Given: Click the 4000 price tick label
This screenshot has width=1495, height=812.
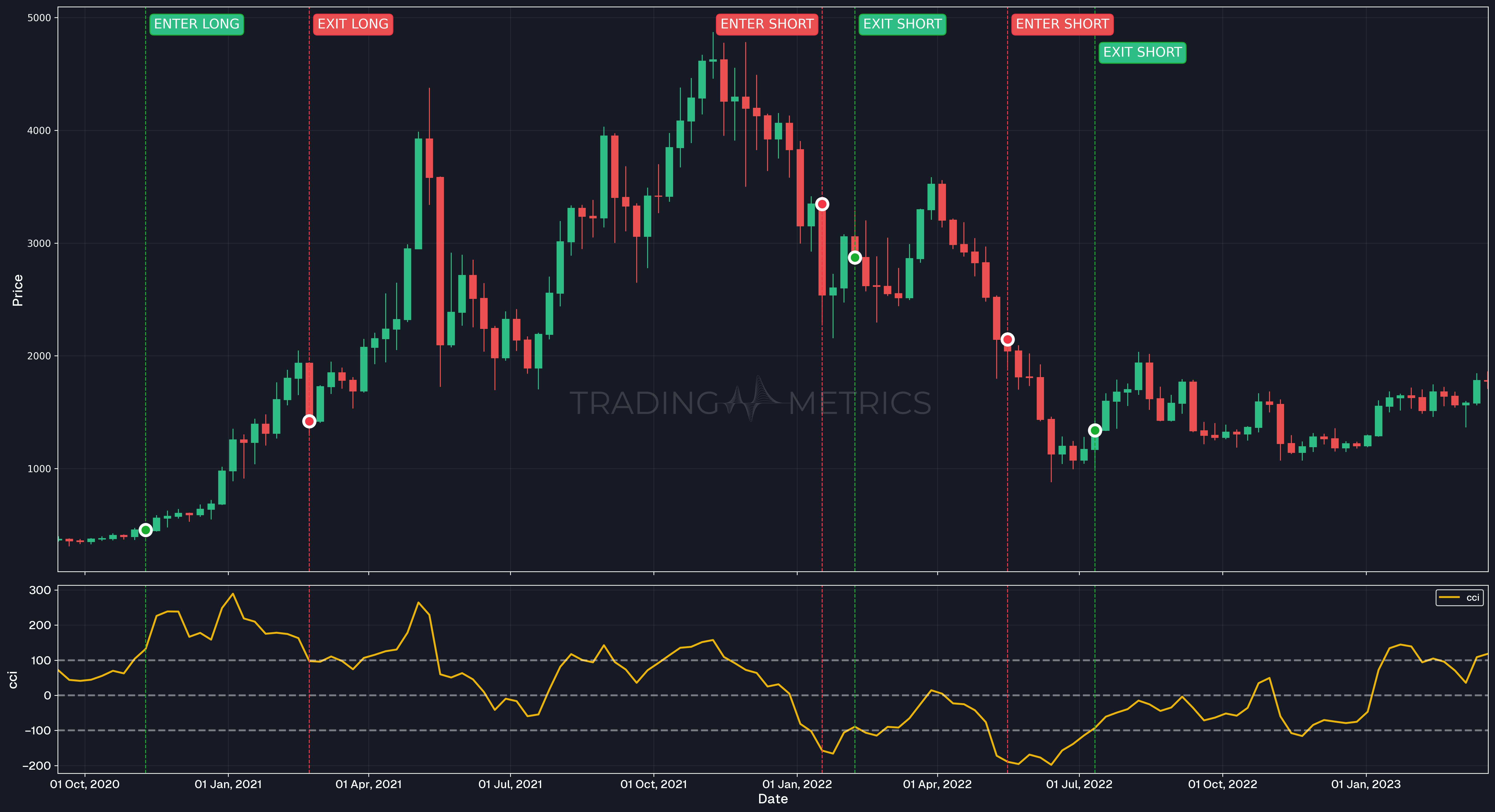Looking at the screenshot, I should 39,131.
